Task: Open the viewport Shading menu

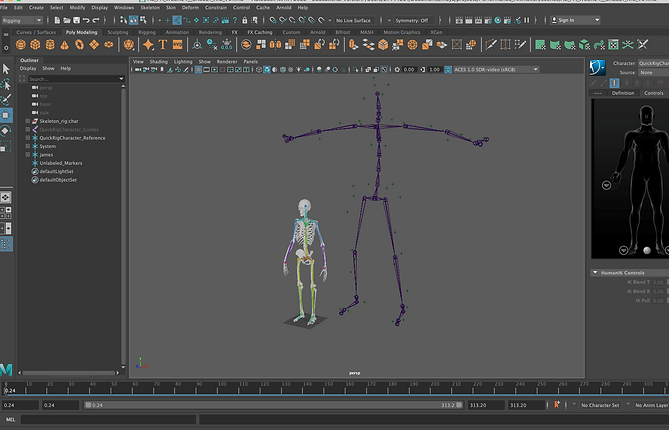Action: tap(158, 62)
